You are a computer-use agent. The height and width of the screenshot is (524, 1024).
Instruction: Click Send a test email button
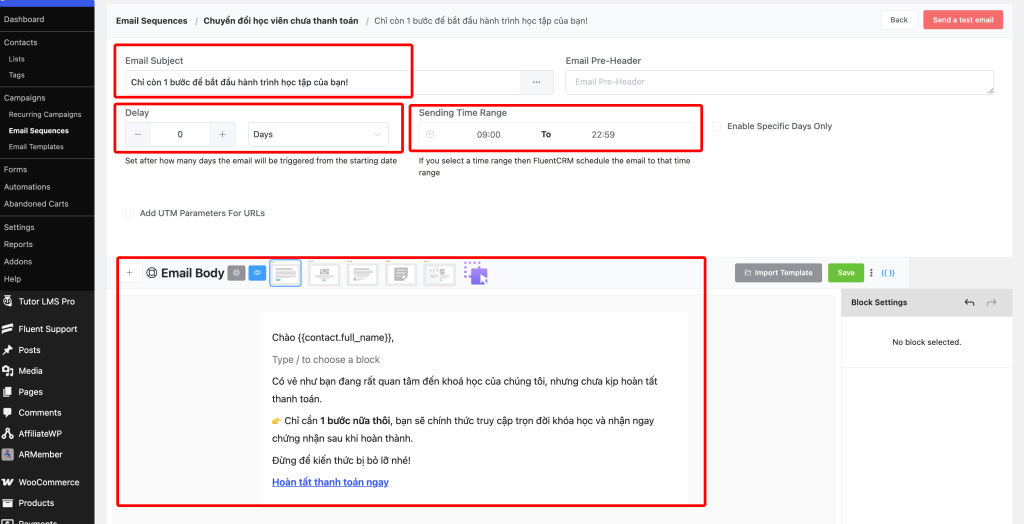pos(962,20)
